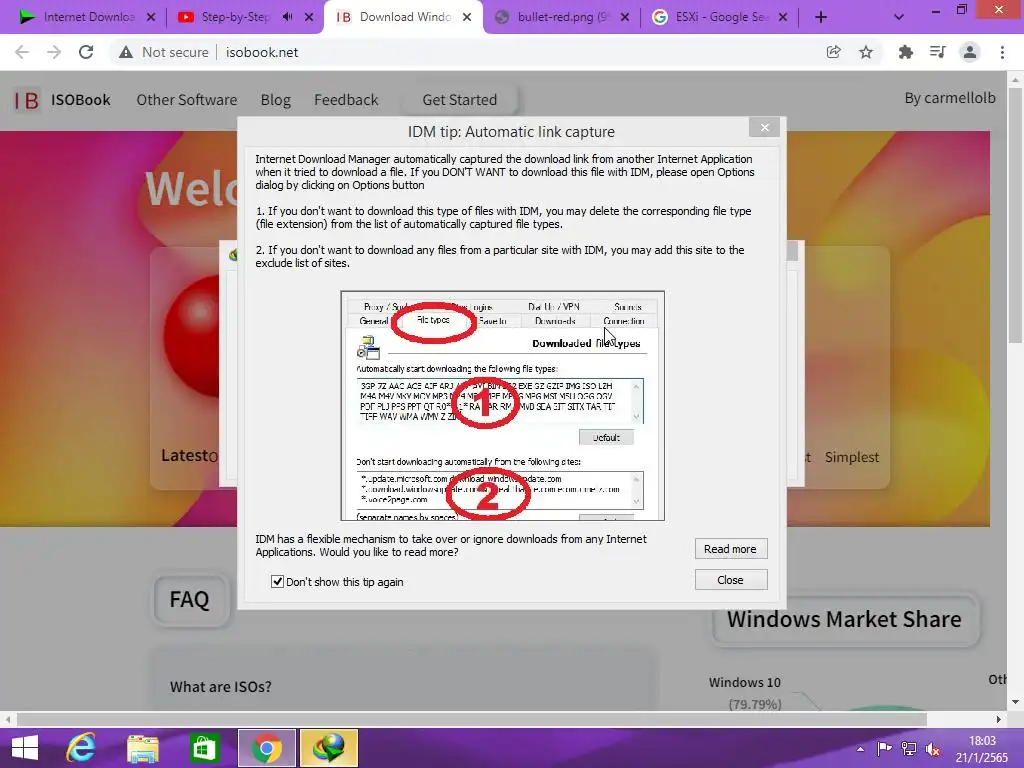This screenshot has width=1024, height=768.
Task: Restore down the Chrome window
Action: 961,10
